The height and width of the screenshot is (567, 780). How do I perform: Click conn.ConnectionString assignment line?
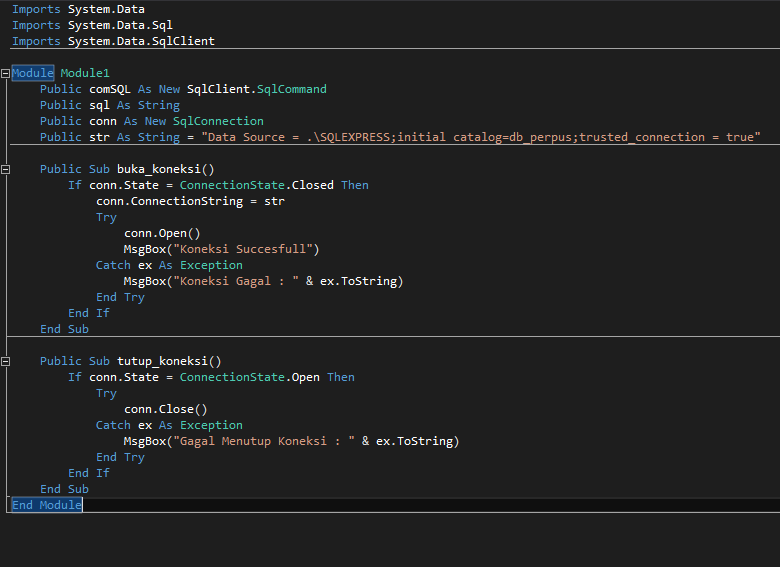coord(191,201)
